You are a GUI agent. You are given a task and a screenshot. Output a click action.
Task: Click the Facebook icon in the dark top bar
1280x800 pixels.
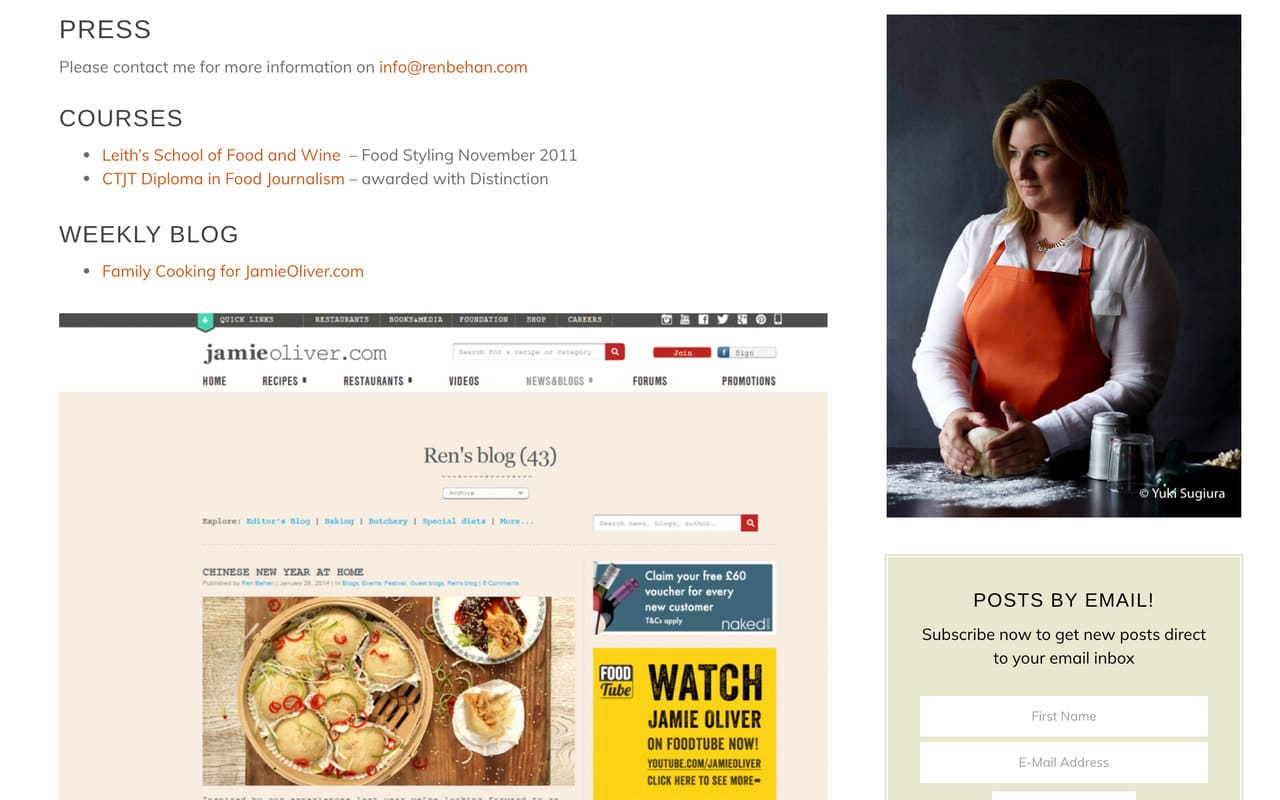tap(703, 319)
